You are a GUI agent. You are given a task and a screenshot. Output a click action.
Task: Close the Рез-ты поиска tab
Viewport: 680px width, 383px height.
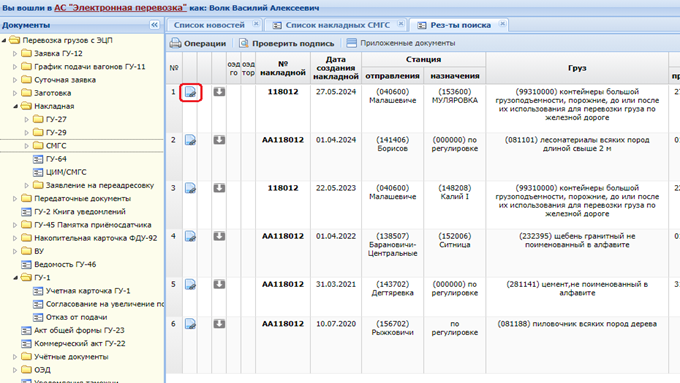point(502,24)
